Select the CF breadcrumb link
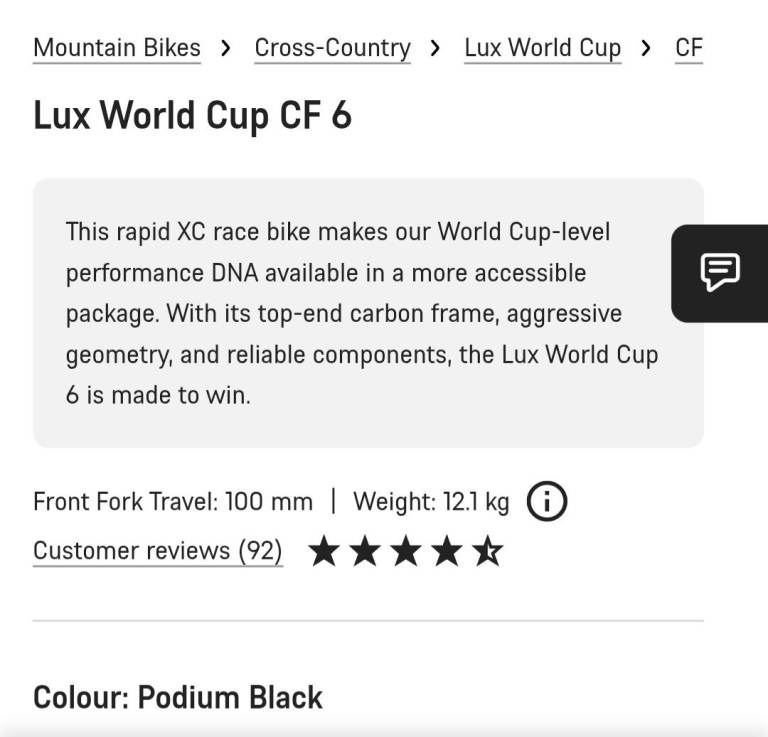The image size is (768, 737). tap(689, 47)
